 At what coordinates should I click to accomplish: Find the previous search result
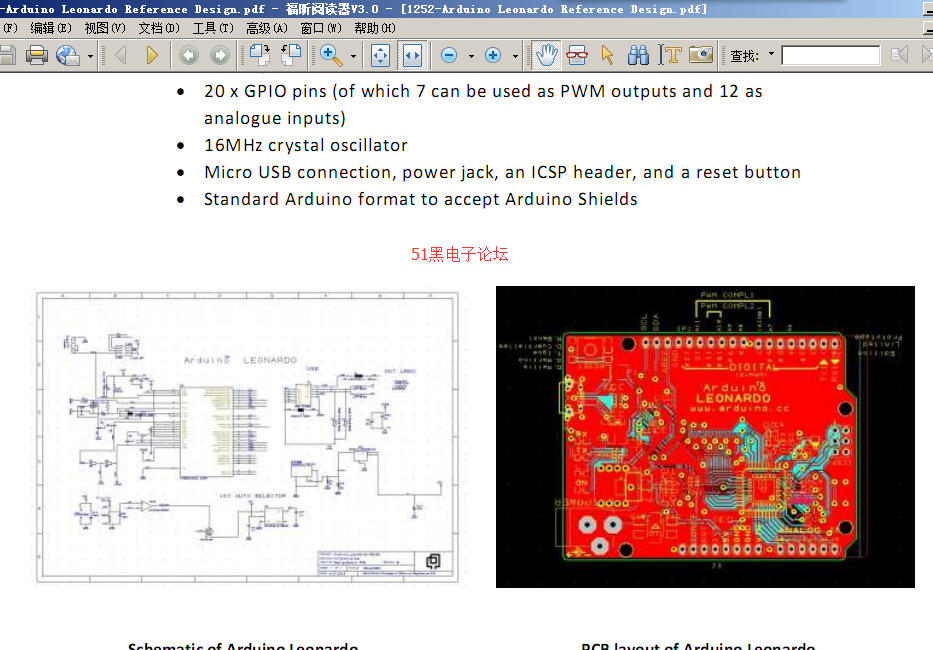(900, 55)
